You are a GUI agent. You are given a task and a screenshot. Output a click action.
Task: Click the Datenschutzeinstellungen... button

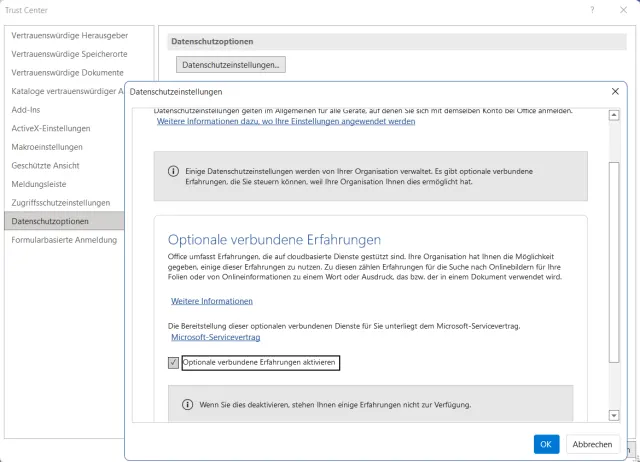pos(231,65)
